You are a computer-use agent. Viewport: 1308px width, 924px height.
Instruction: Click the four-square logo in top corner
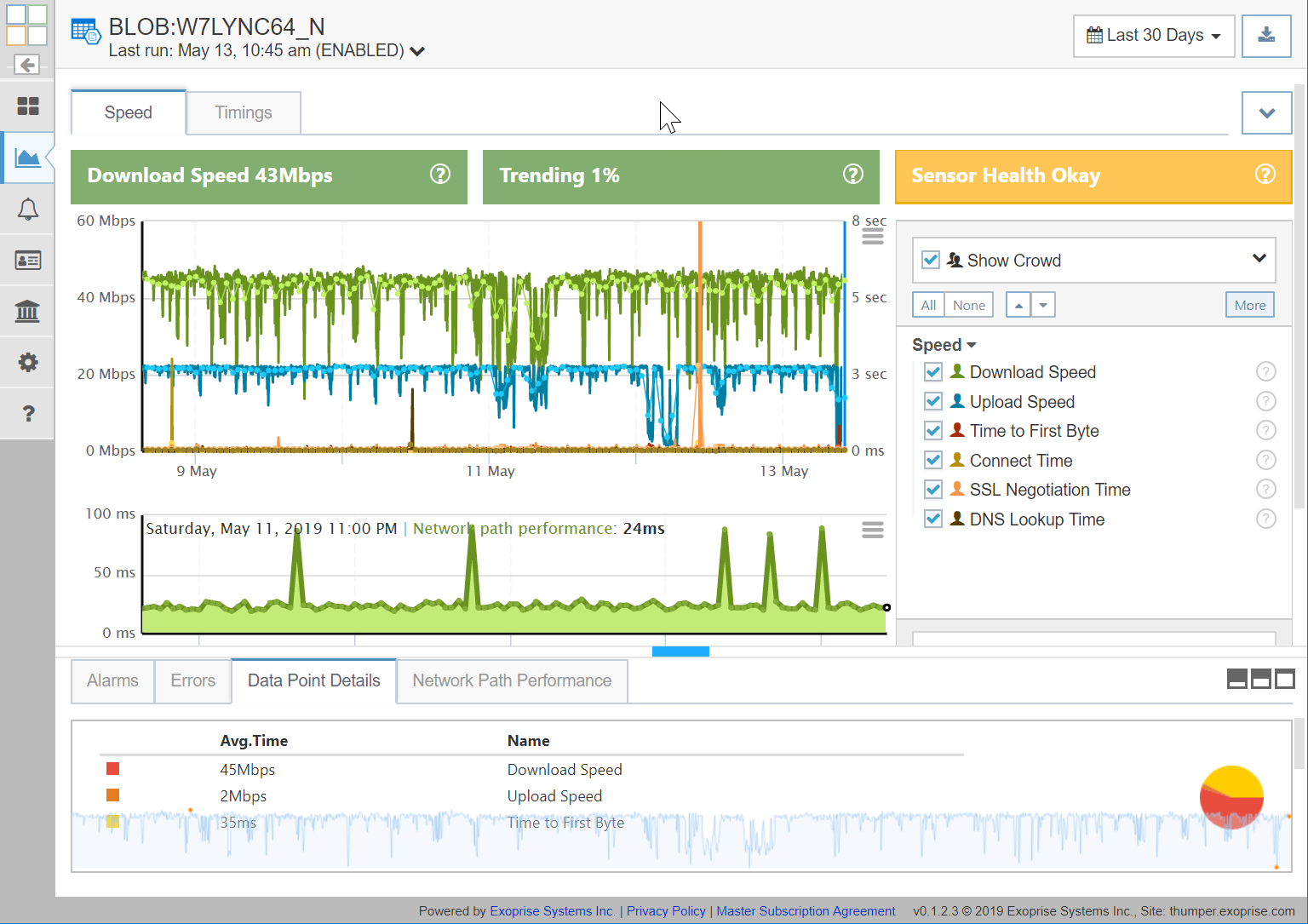coord(26,25)
